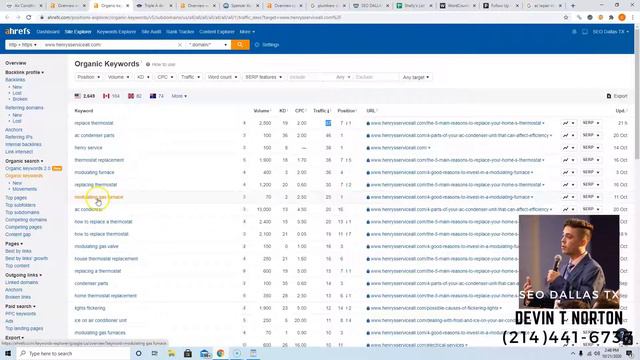The image size is (640, 360).
Task: Open the Traffic filter dropdown
Action: pos(190,77)
